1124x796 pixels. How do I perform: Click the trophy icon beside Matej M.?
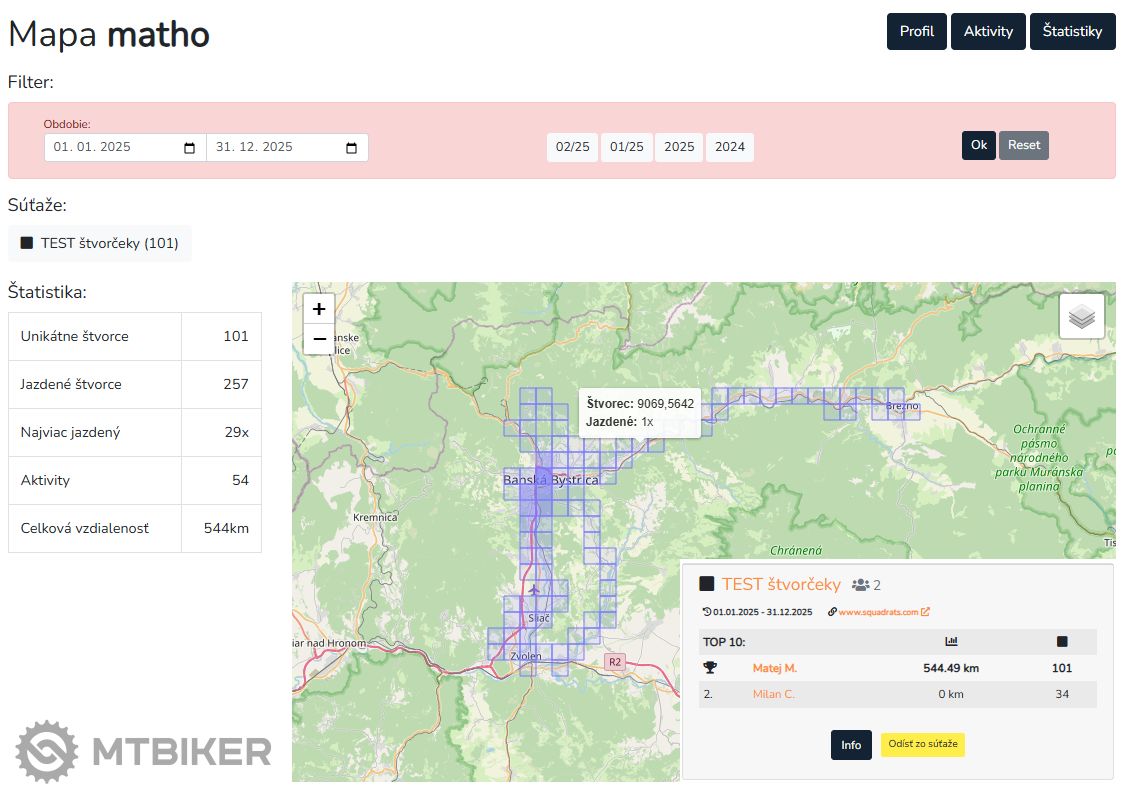[710, 668]
